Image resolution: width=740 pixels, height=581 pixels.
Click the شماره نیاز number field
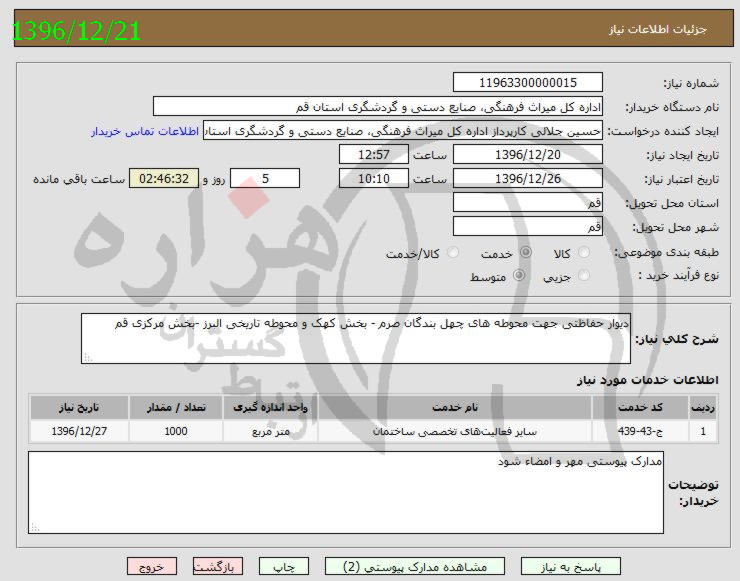[x=528, y=83]
